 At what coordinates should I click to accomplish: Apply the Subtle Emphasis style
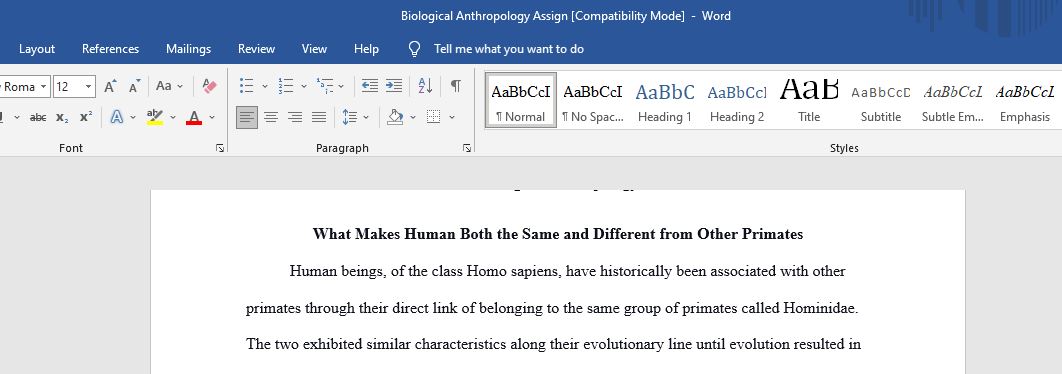coord(953,100)
